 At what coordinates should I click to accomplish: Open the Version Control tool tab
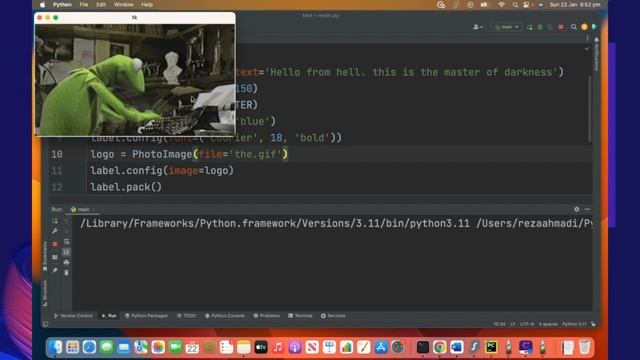click(x=73, y=316)
